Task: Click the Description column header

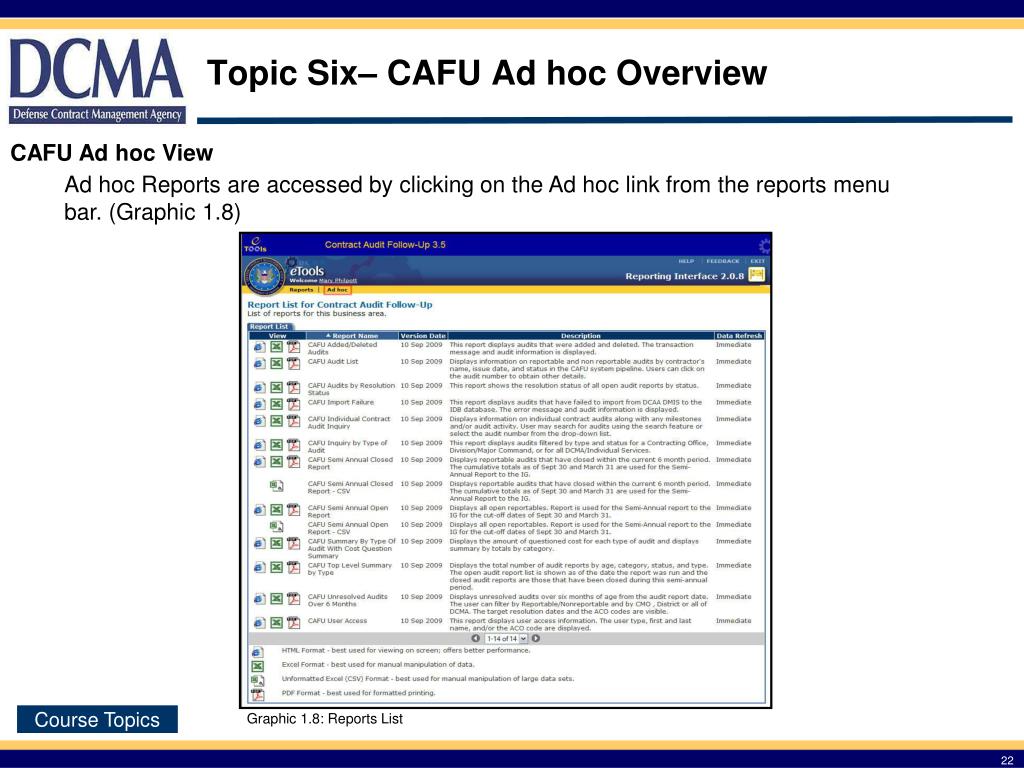Action: tap(581, 336)
